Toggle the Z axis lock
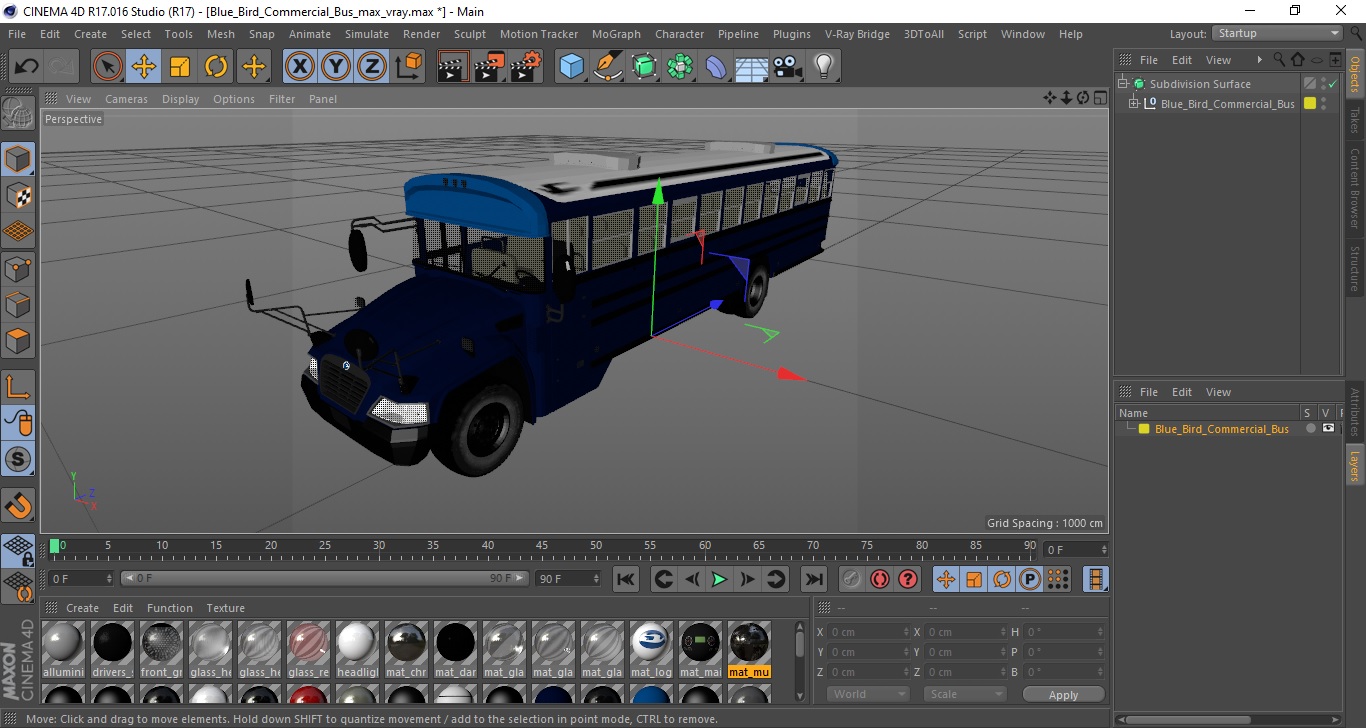 (x=372, y=67)
